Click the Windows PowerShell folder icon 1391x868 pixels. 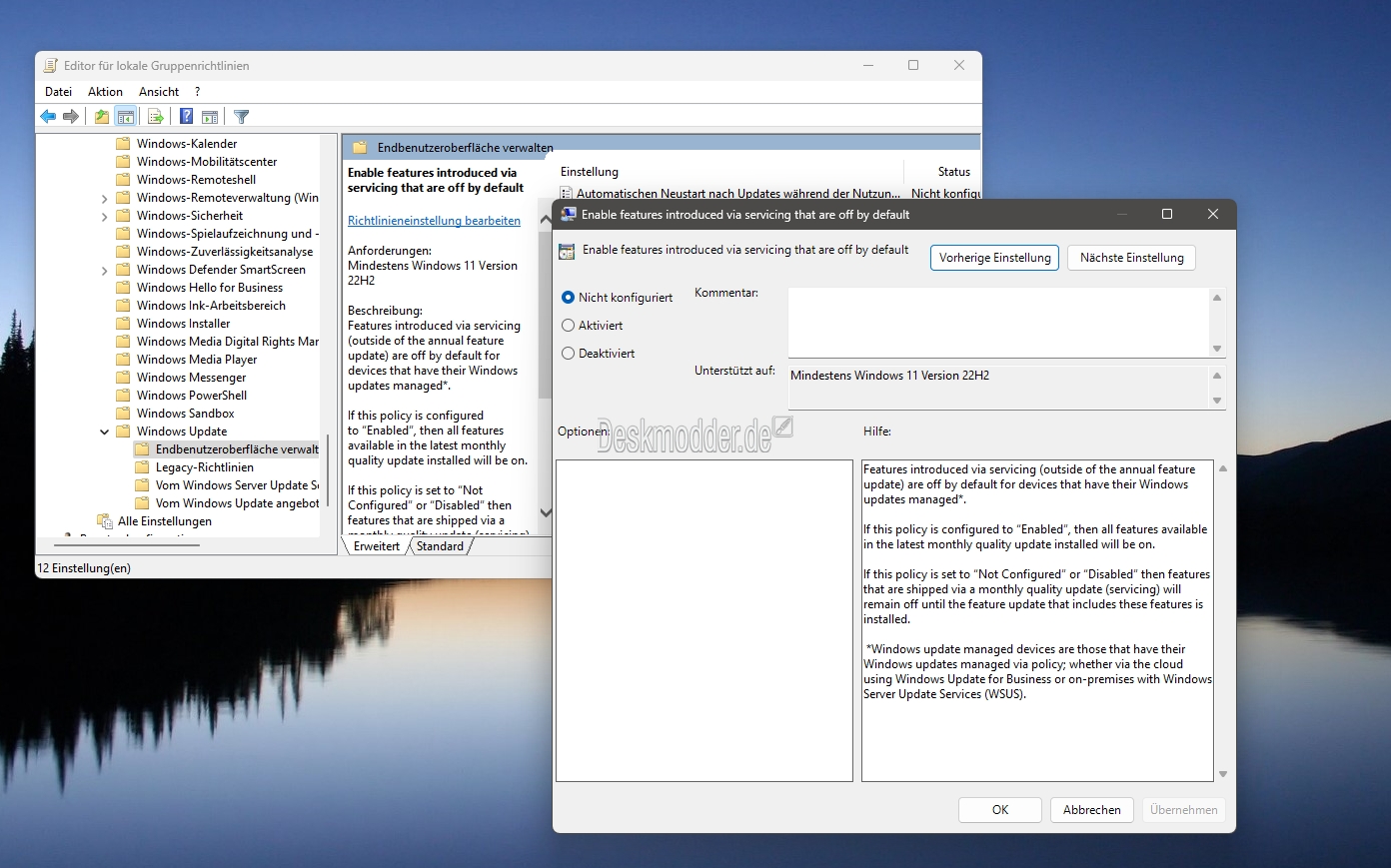[x=123, y=396]
